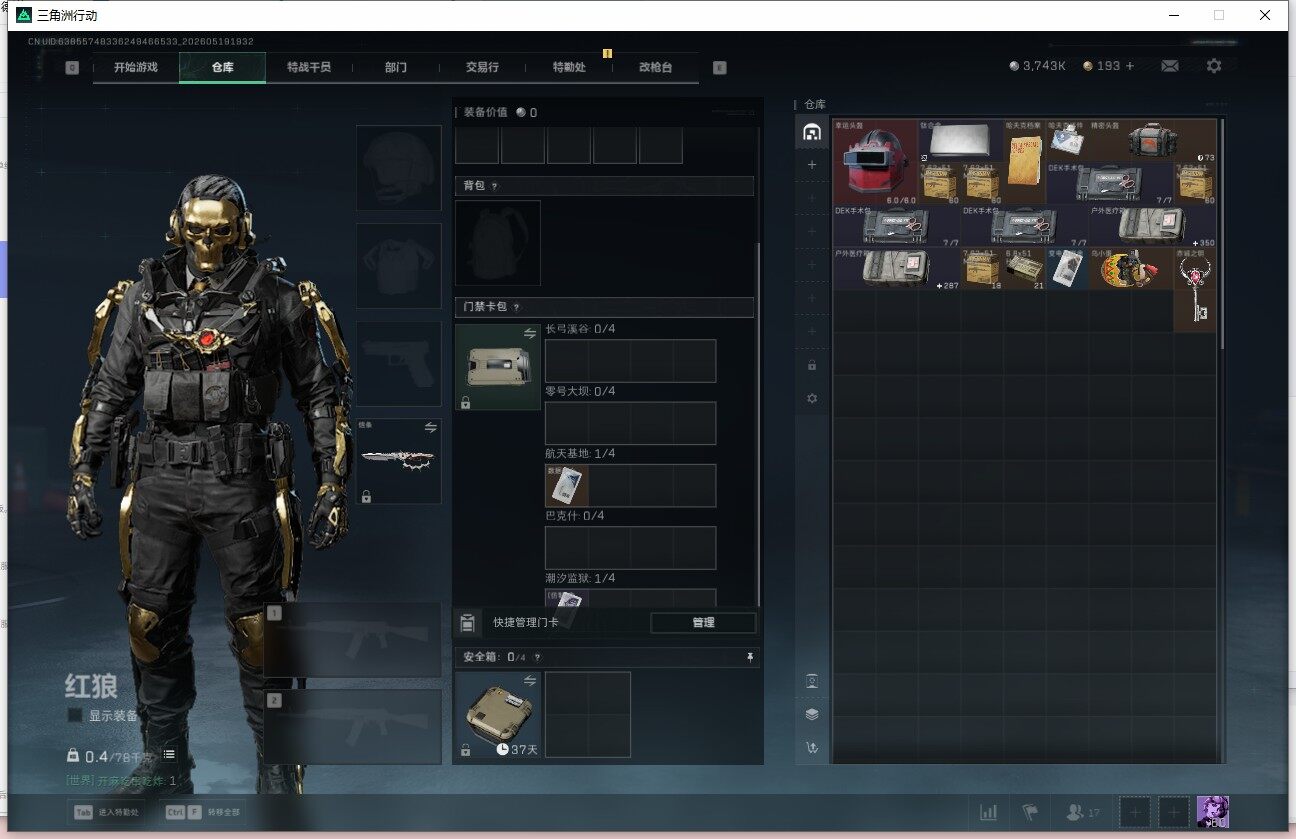Click the secure container case
Screen dimensions: 1296x839
(x=497, y=714)
